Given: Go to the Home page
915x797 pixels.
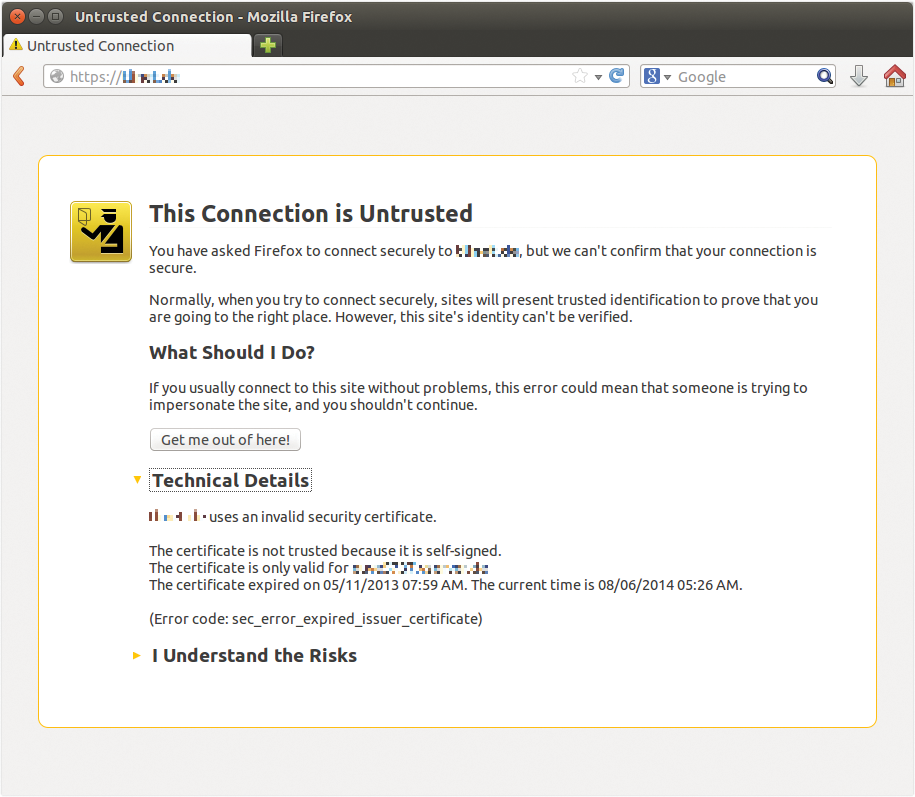Looking at the screenshot, I should [894, 76].
